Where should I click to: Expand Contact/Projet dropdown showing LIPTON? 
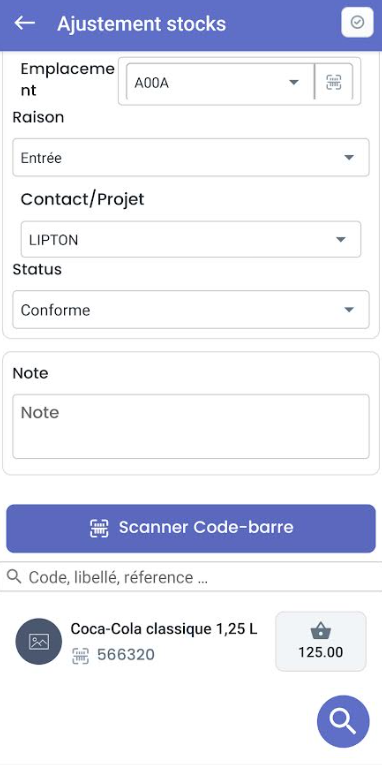pyautogui.click(x=191, y=240)
